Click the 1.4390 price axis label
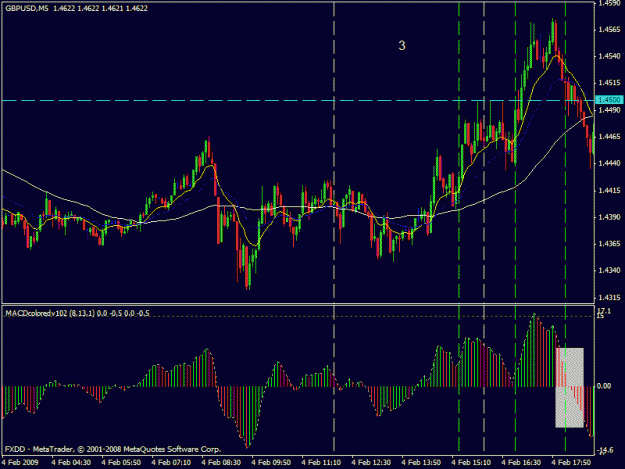 tap(610, 217)
